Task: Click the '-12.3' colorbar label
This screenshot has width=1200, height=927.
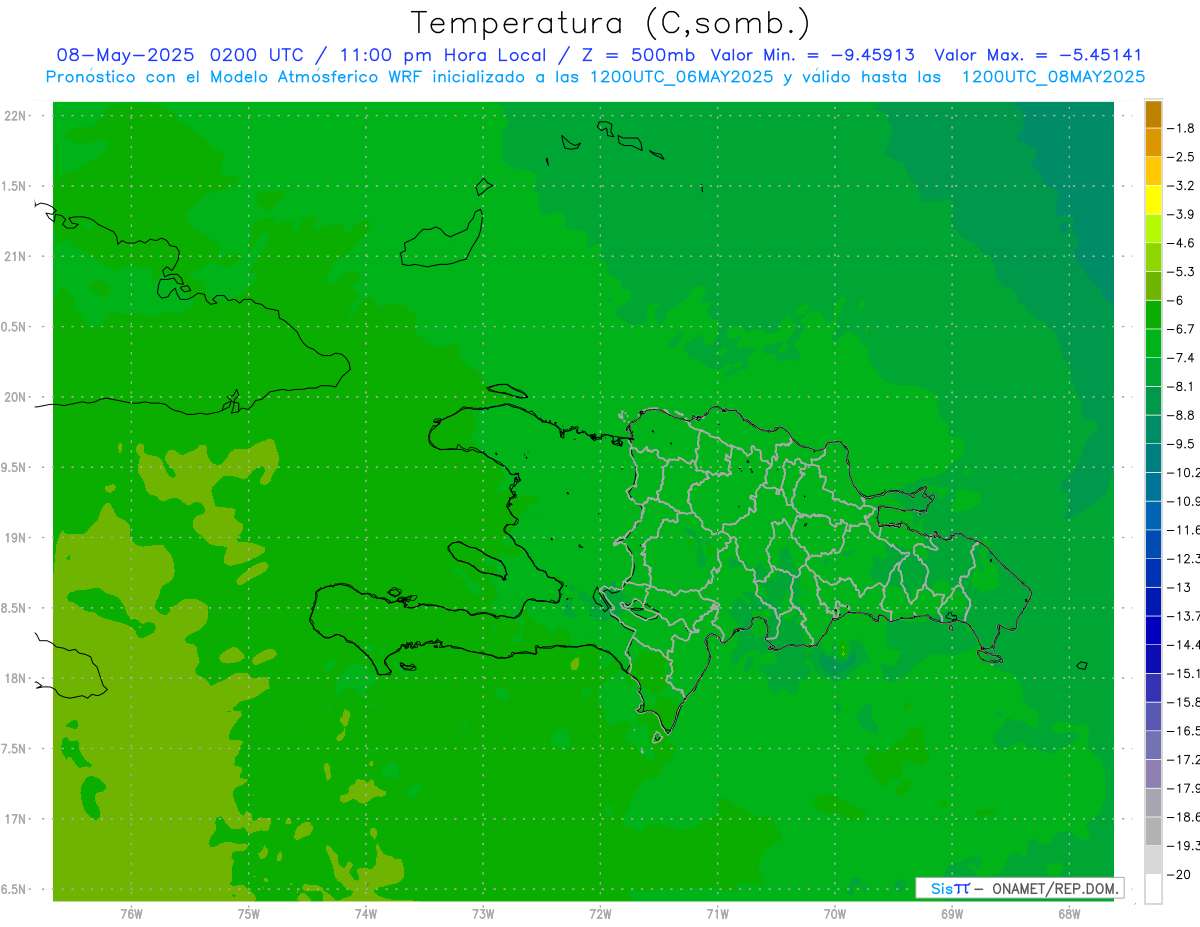Action: 1185,558
